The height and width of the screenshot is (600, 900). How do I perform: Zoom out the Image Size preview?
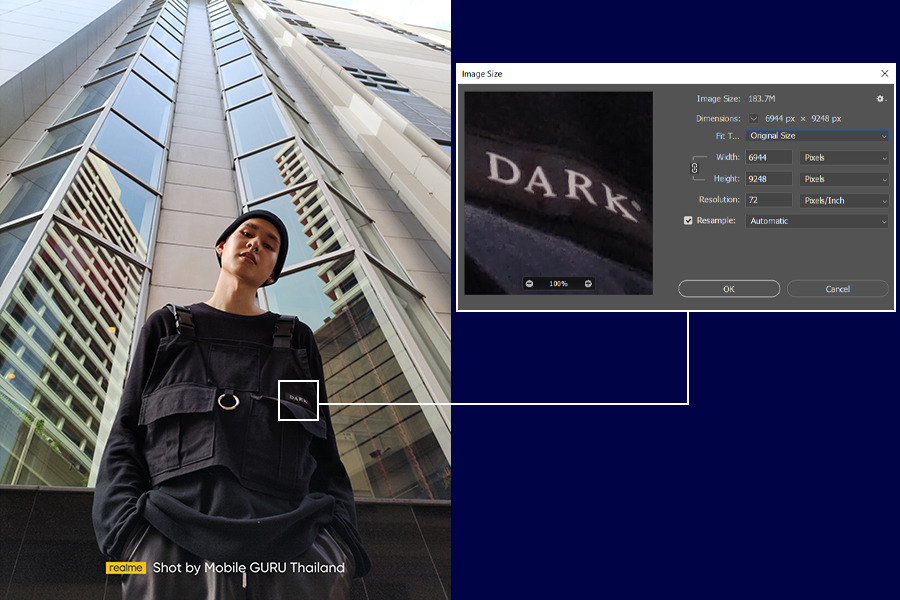point(529,283)
